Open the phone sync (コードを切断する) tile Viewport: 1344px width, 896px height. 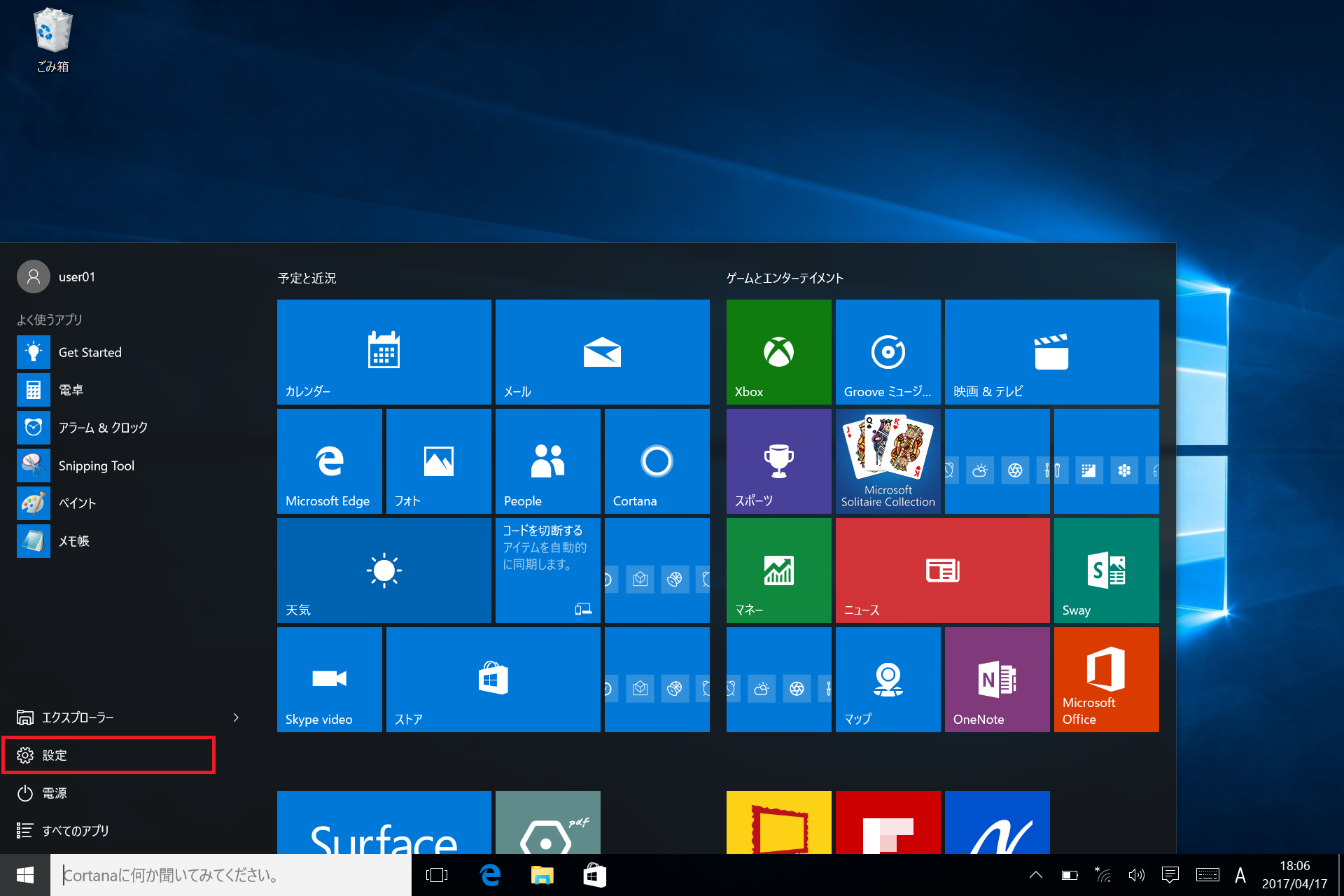547,570
